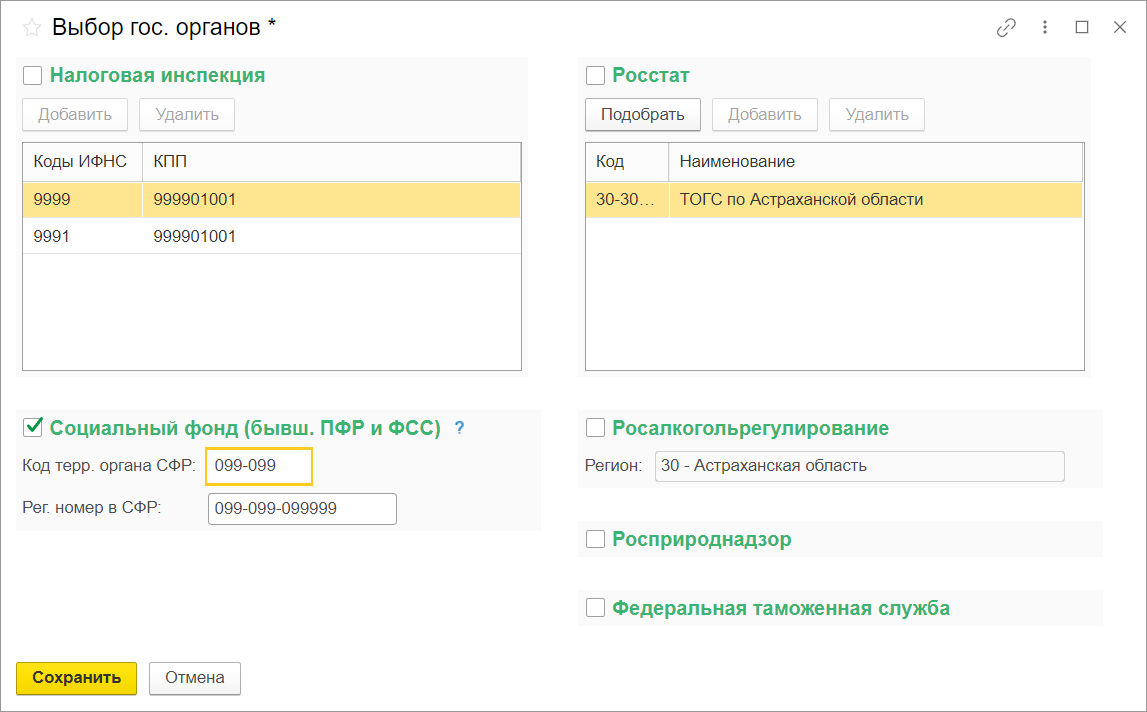
Task: Open the three-dot more menu
Action: point(1045,28)
